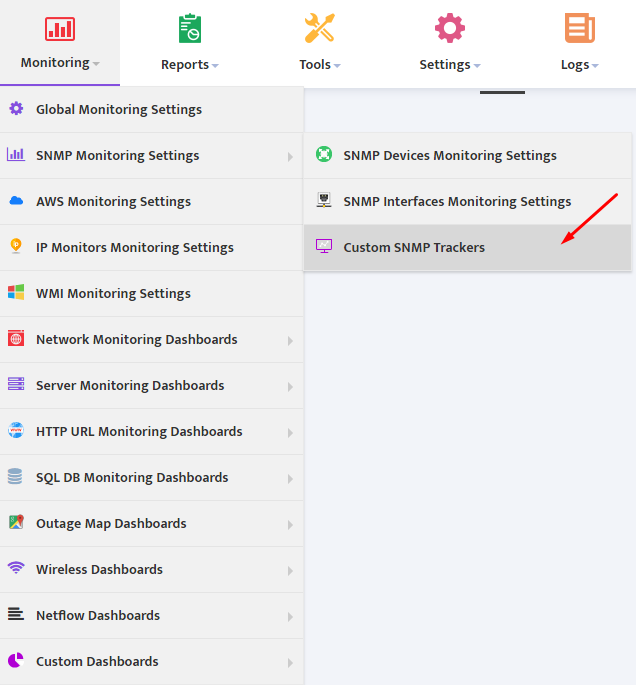This screenshot has height=685, width=636.
Task: Click the Netflow lines icon
Action: [16, 614]
